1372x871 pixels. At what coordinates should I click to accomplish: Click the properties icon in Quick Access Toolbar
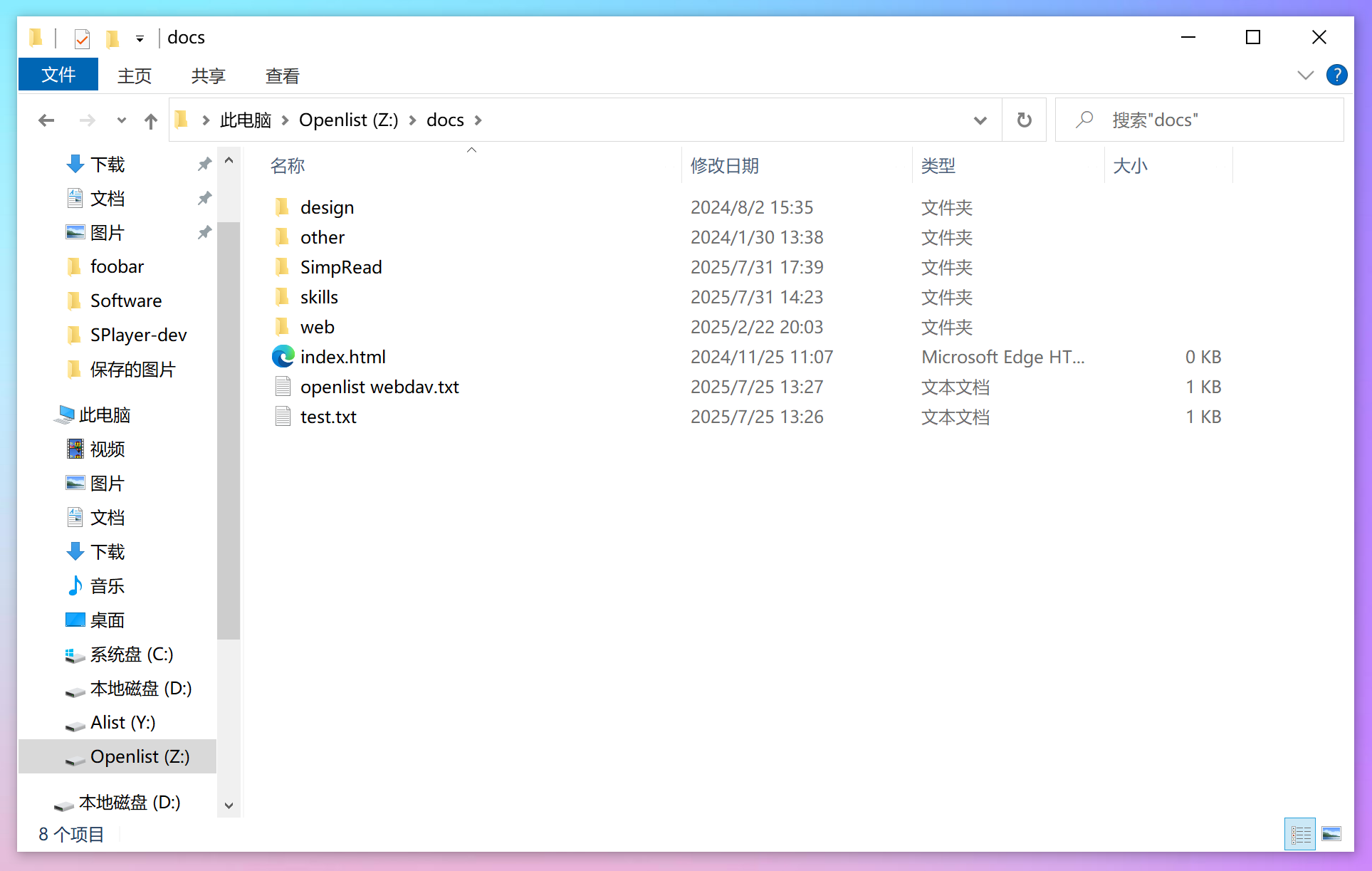pos(81,38)
